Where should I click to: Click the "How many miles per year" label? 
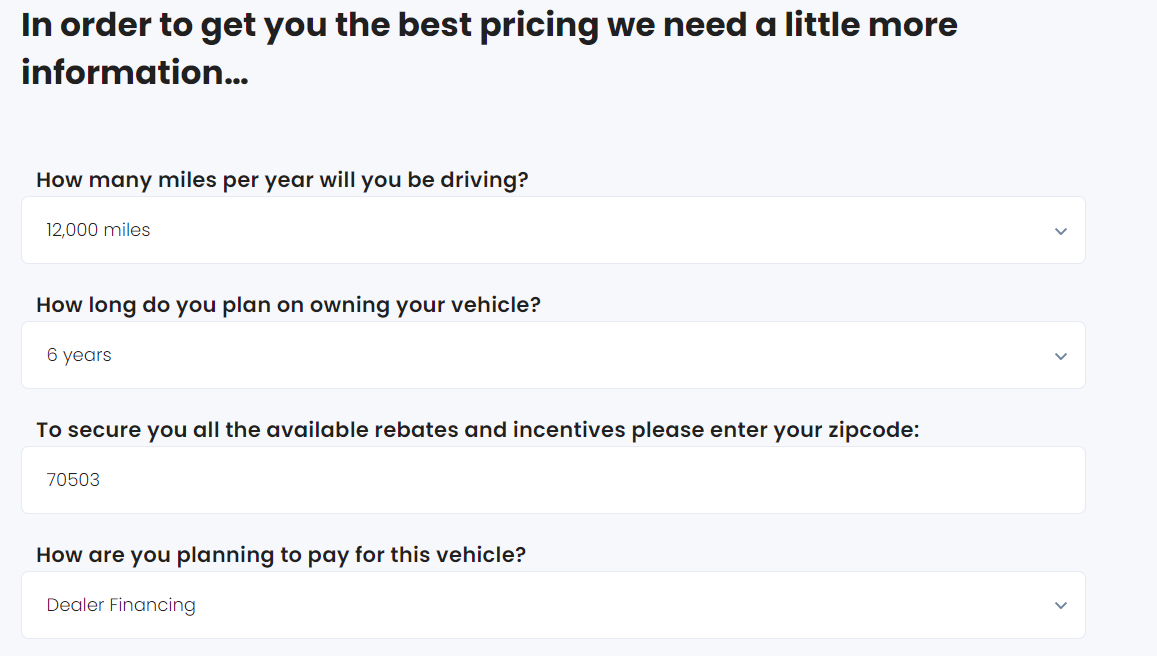tap(282, 180)
